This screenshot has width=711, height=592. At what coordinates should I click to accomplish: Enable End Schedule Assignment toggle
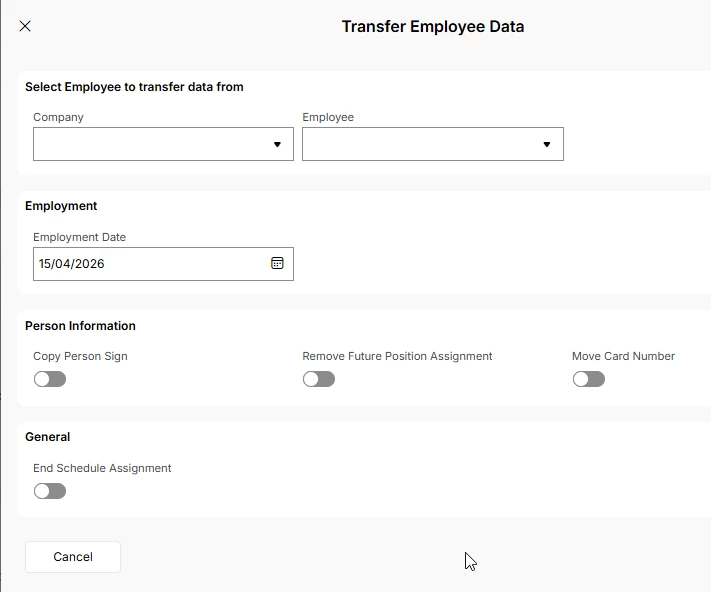point(50,491)
